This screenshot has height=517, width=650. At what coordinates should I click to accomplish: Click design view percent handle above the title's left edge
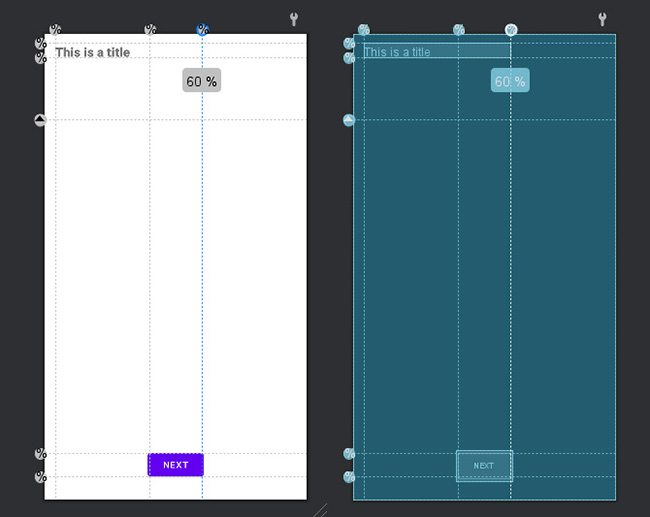[55, 29]
